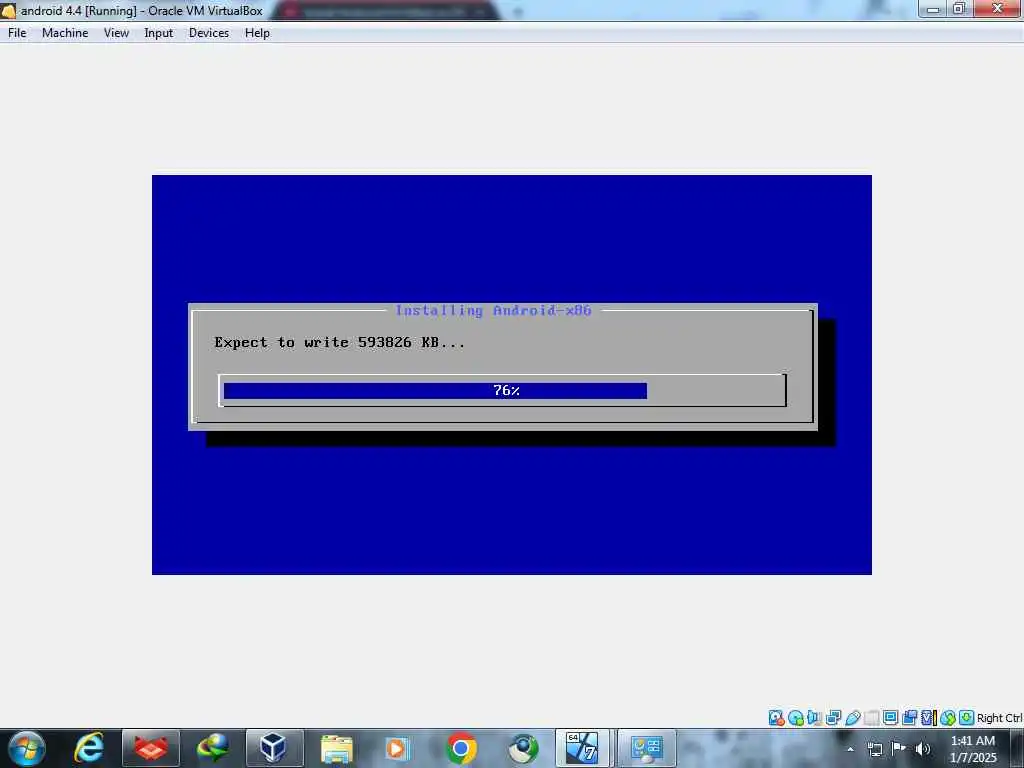Open the Input menu
The image size is (1024, 768).
(x=158, y=33)
